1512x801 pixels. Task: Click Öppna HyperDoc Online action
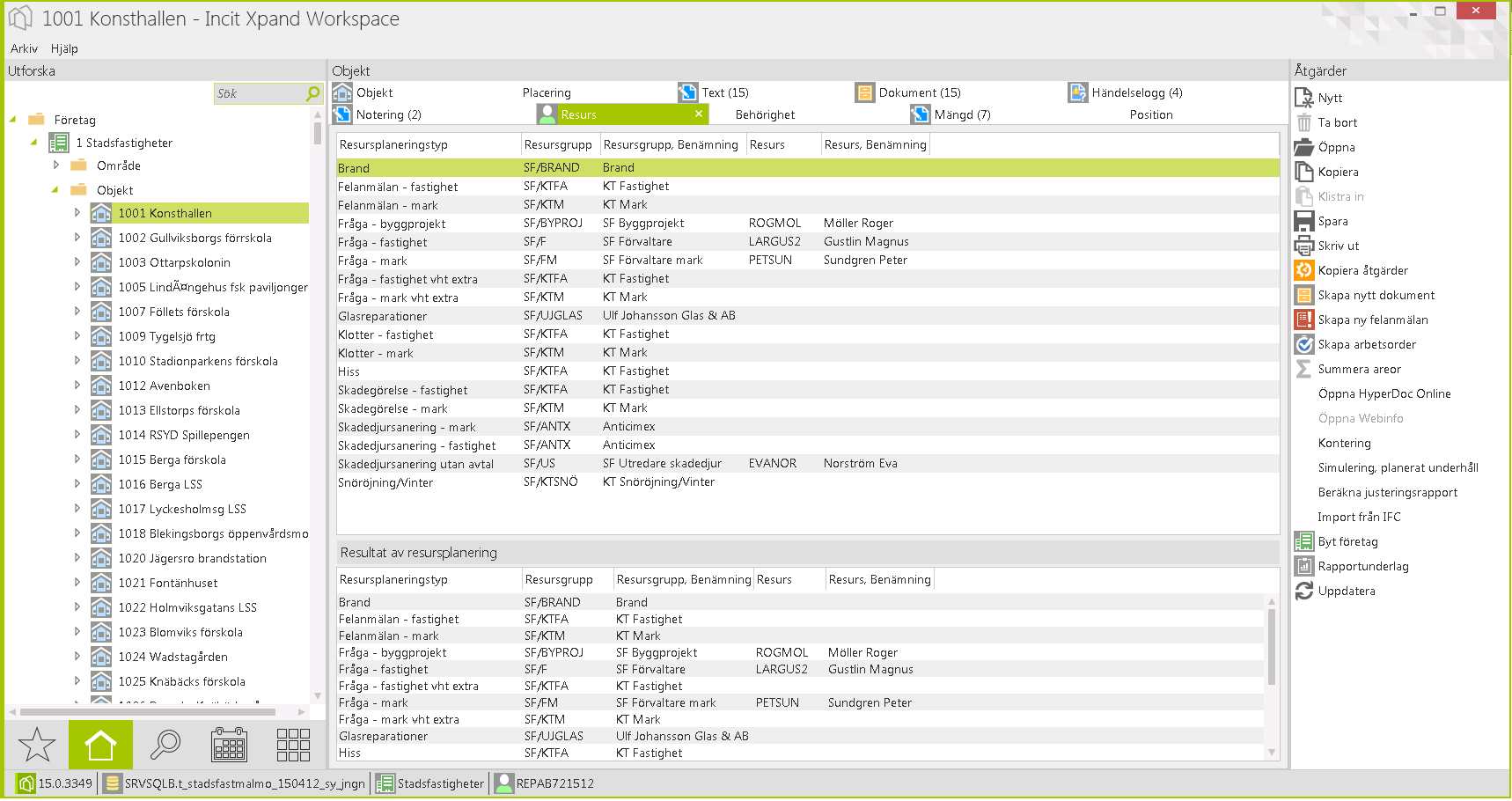tap(1384, 393)
